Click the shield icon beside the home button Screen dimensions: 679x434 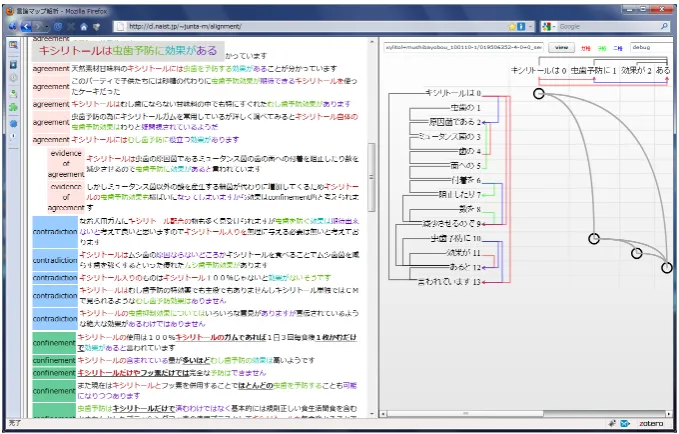(97, 27)
